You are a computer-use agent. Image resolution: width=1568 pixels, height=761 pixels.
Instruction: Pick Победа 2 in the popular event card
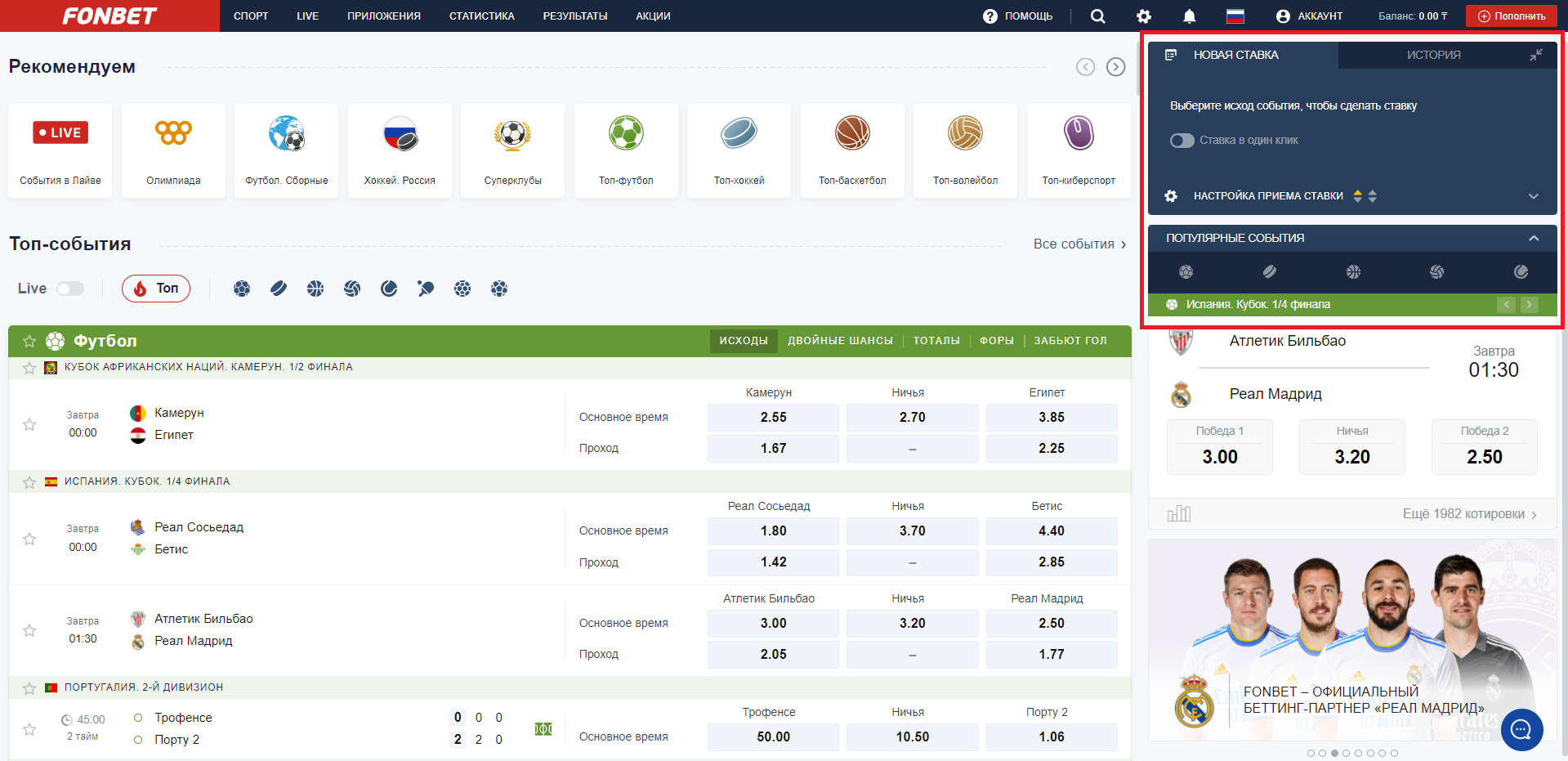pyautogui.click(x=1485, y=447)
